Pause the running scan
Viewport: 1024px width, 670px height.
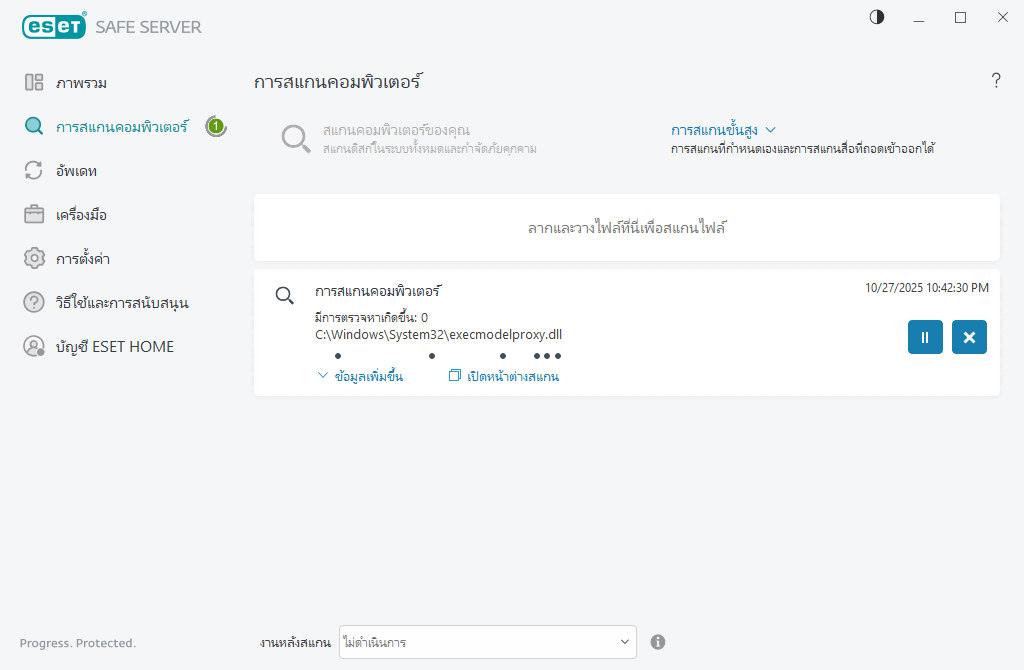924,337
